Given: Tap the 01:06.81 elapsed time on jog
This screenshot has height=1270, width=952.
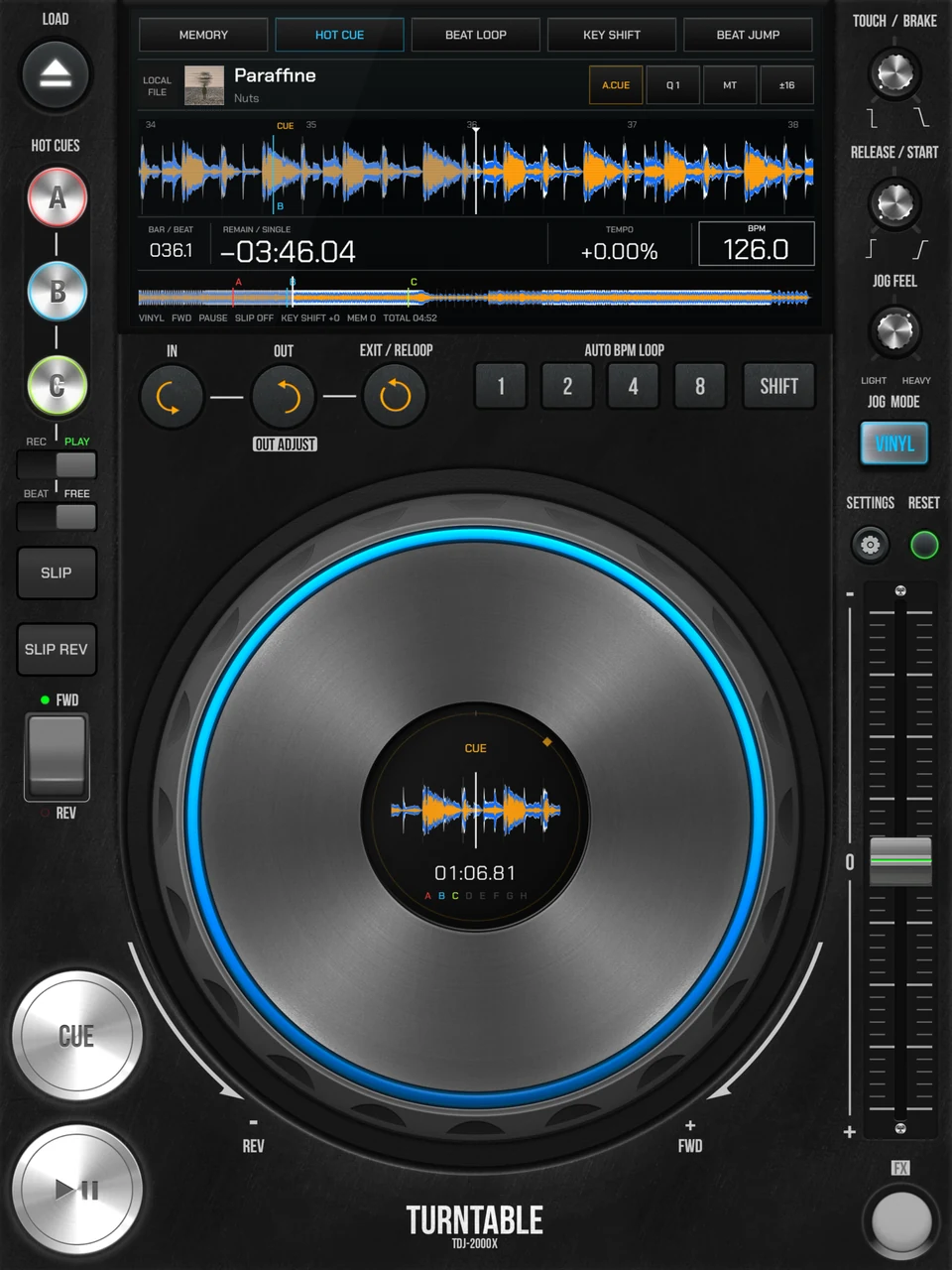Looking at the screenshot, I should 475,873.
